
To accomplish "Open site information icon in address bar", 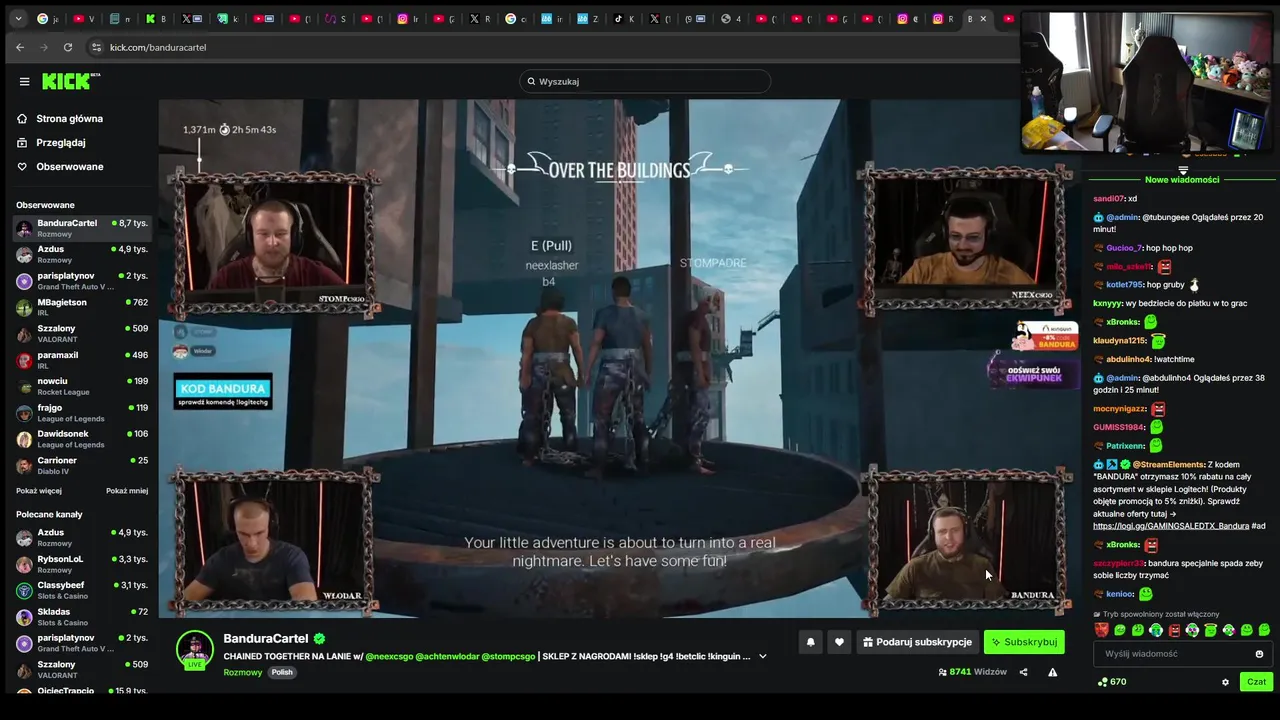I will [x=96, y=47].
